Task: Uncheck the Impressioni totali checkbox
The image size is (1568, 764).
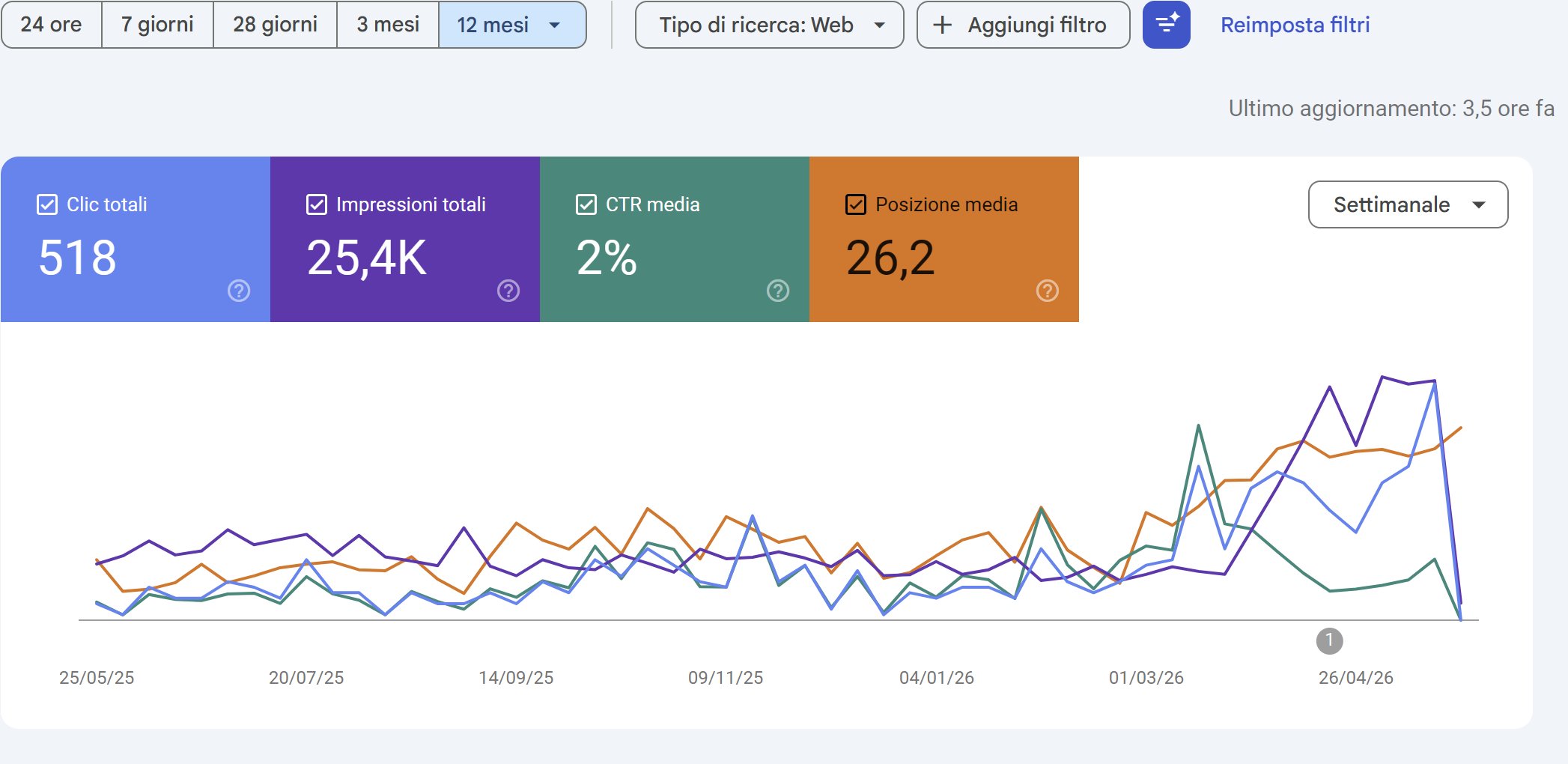Action: pyautogui.click(x=317, y=204)
